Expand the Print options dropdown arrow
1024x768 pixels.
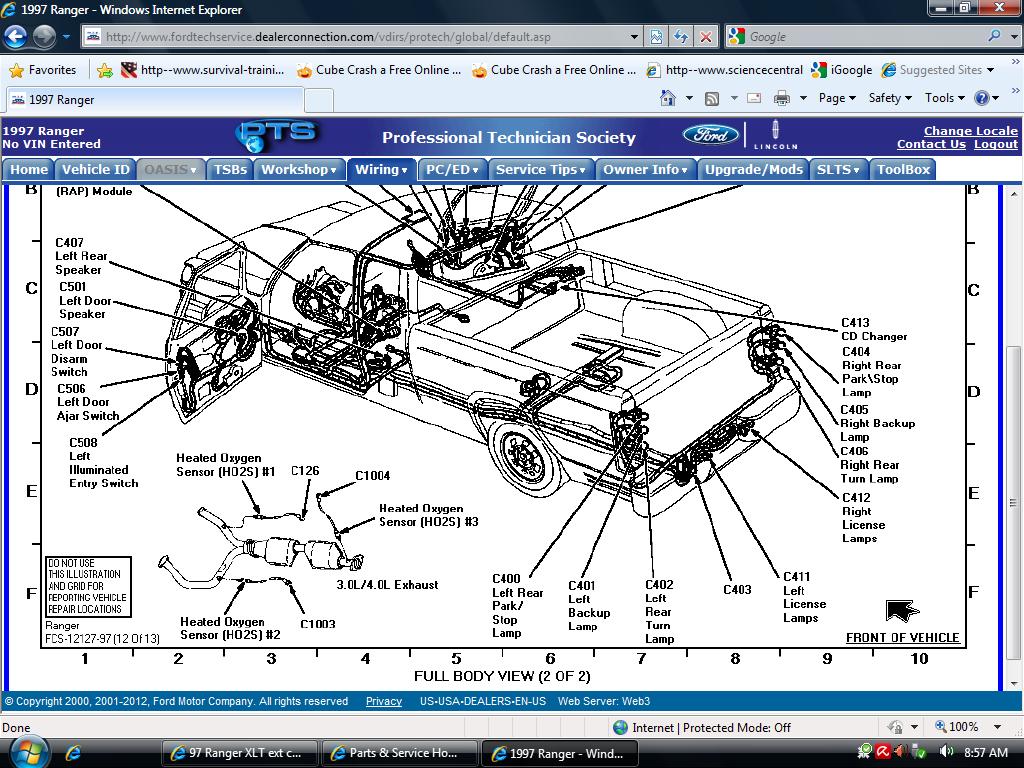[803, 98]
